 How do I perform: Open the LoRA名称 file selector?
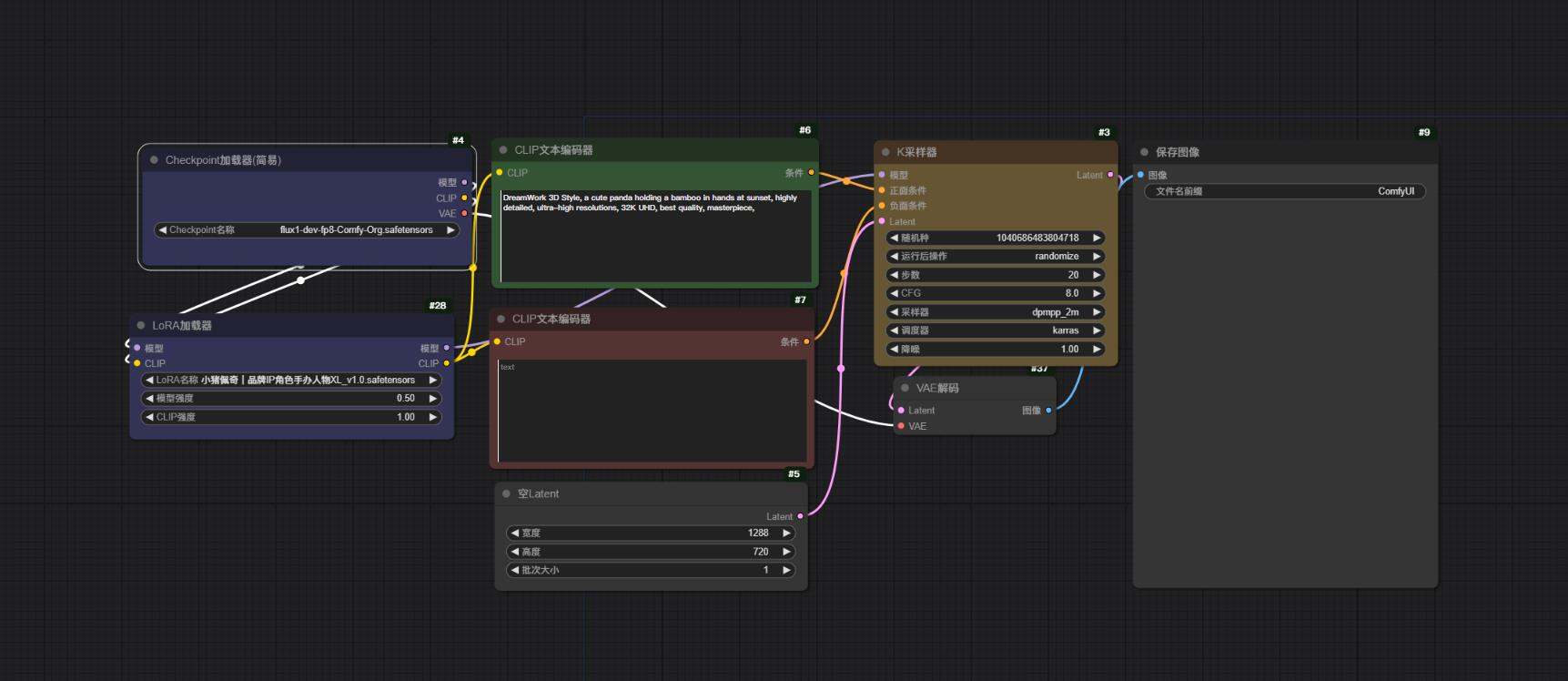[291, 380]
